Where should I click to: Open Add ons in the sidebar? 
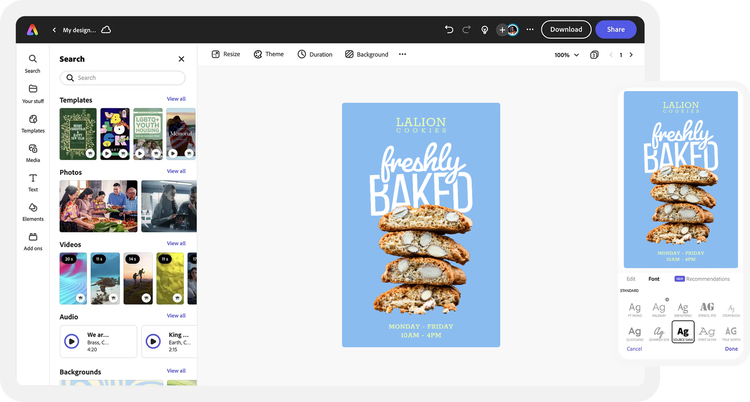[x=33, y=242]
